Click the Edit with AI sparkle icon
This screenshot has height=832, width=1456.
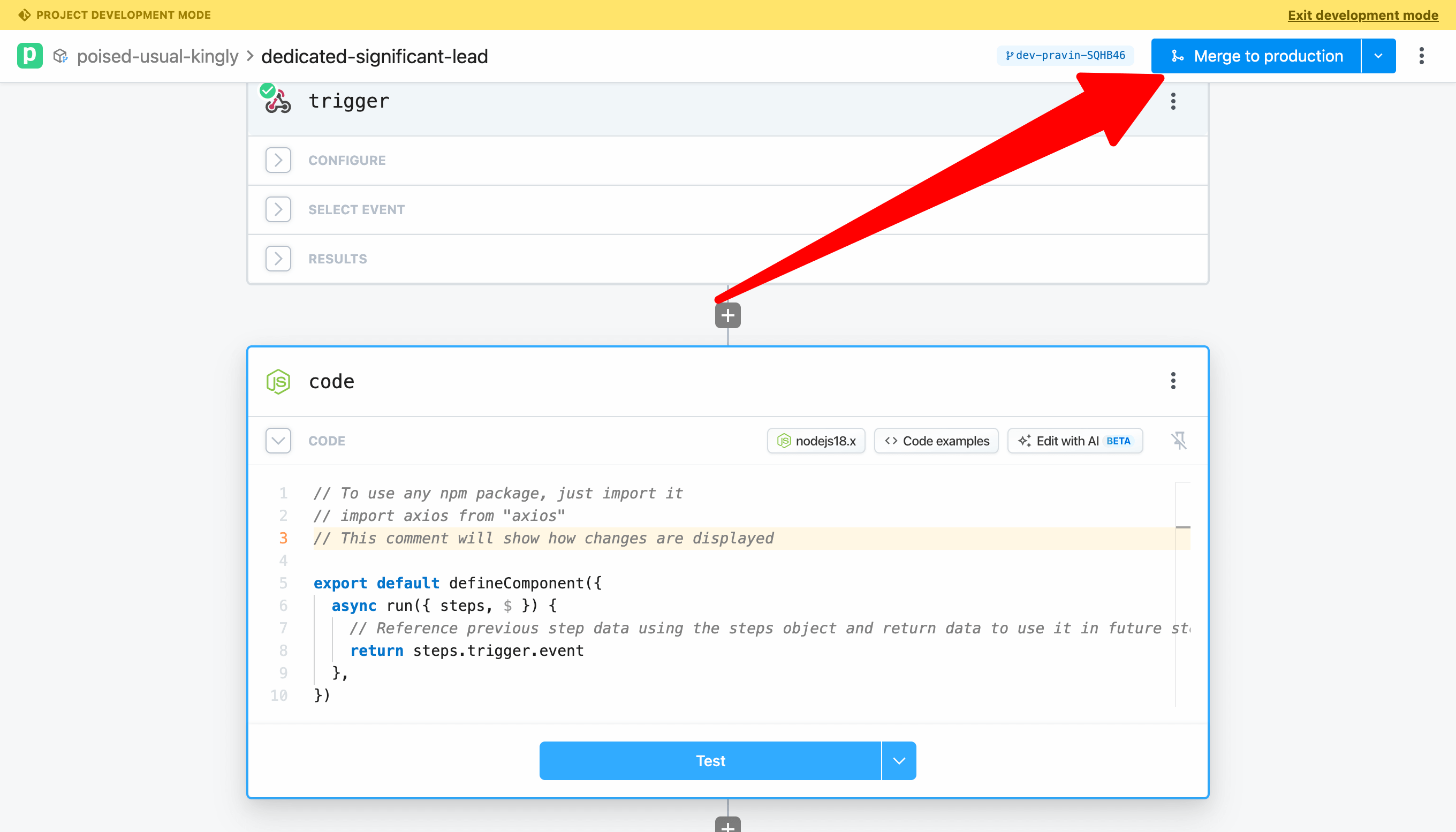tap(1024, 441)
